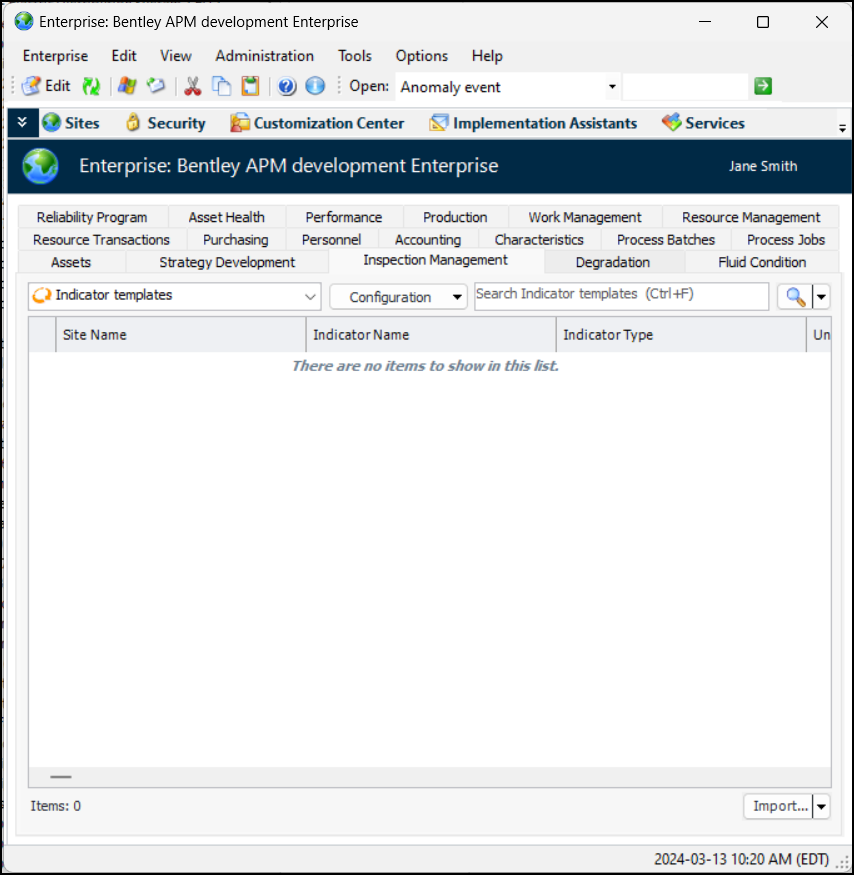Open the Administration menu
The height and width of the screenshot is (875, 854).
point(265,56)
